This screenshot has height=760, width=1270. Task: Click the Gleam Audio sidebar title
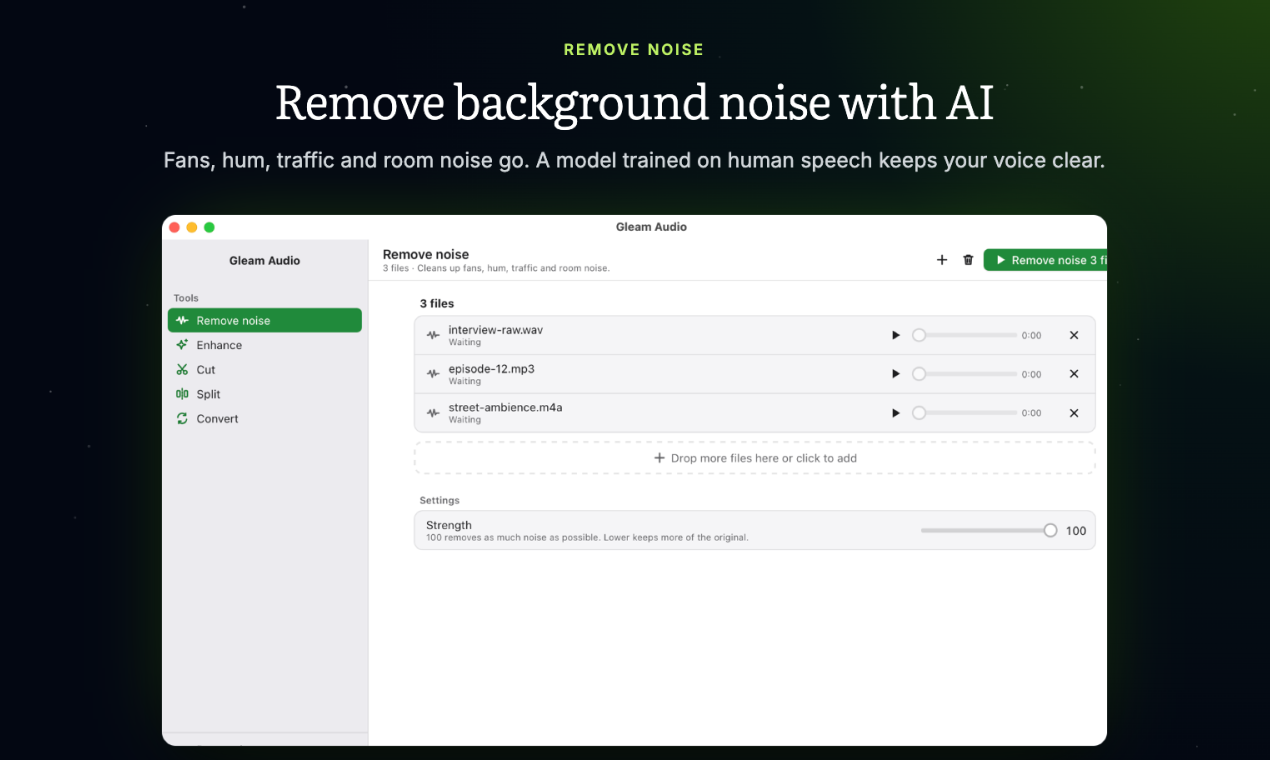(x=265, y=261)
